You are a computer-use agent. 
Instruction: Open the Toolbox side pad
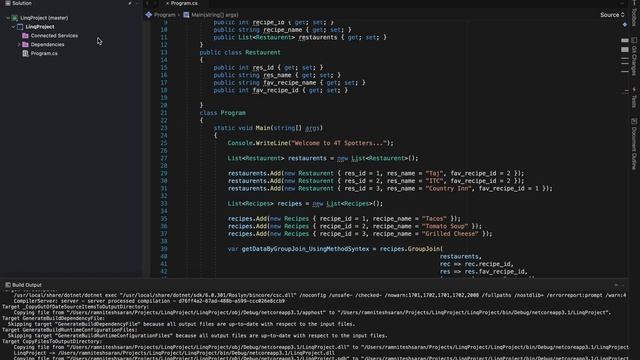tap(634, 14)
